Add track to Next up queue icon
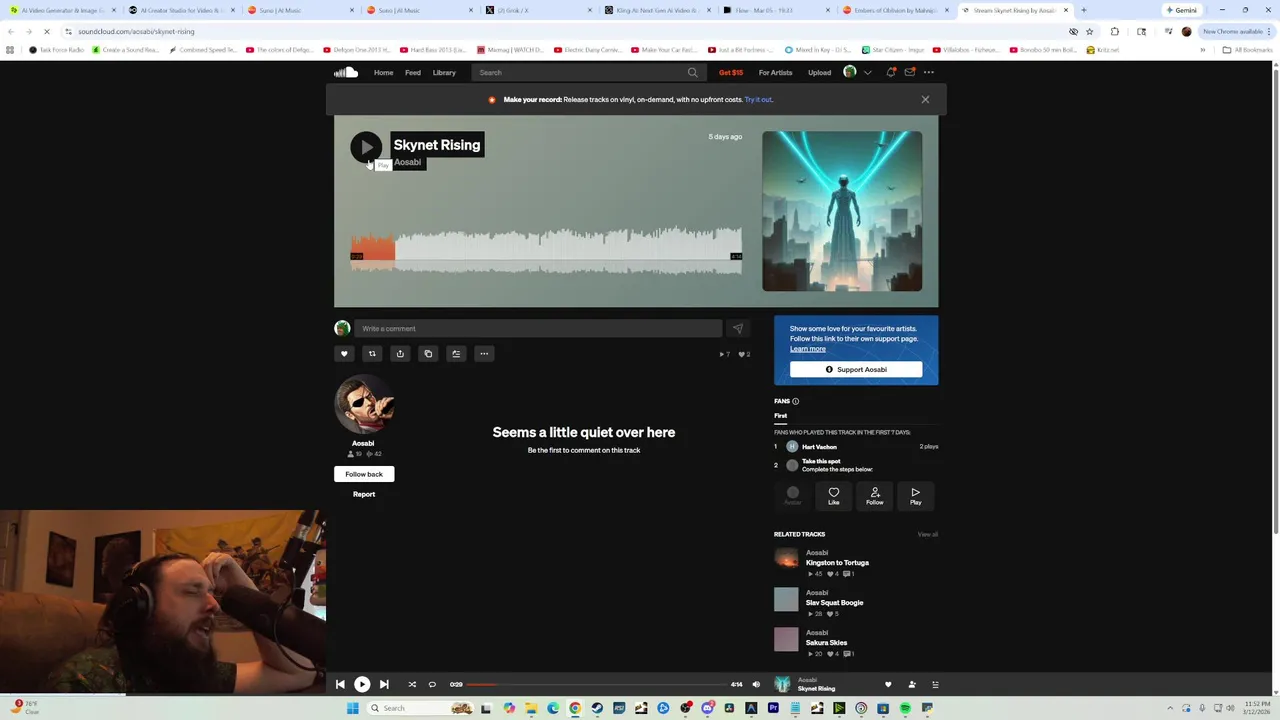Image resolution: width=1280 pixels, height=720 pixels. tap(456, 353)
